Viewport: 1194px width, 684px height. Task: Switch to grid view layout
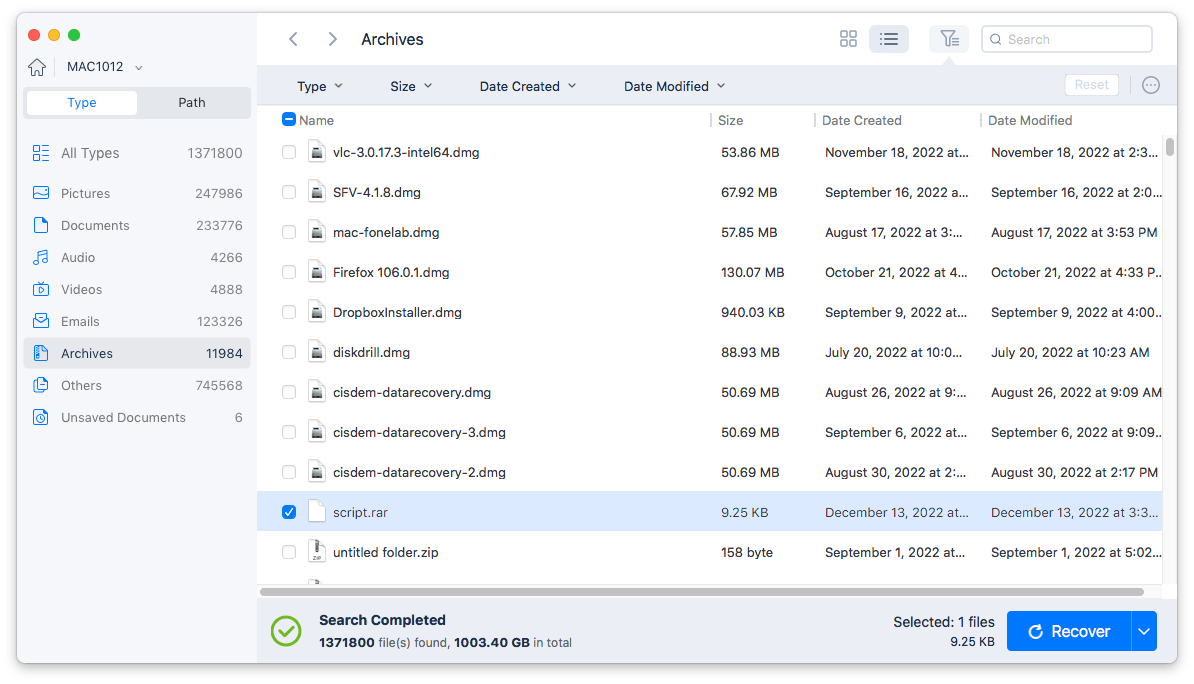coord(848,38)
